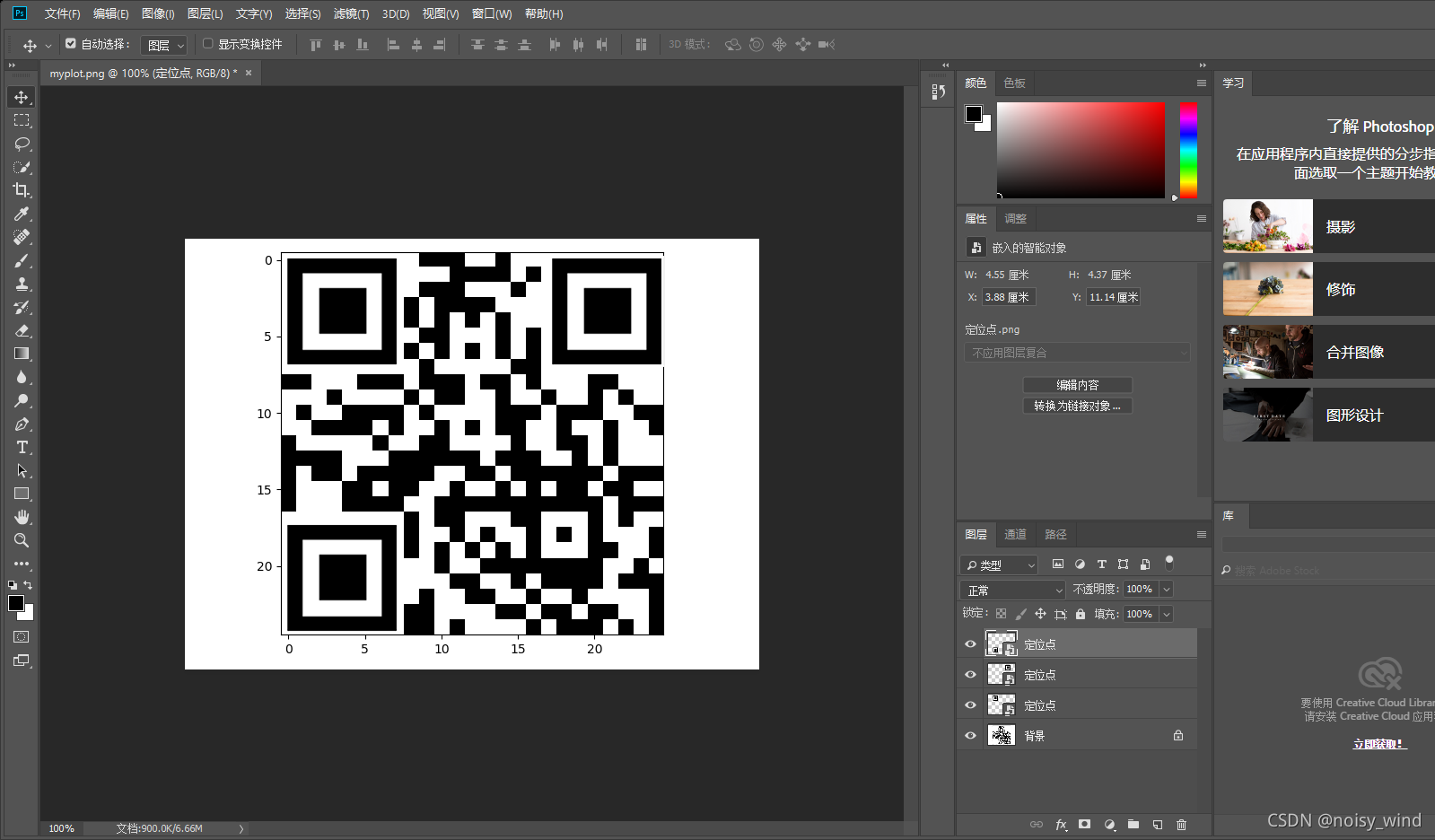The width and height of the screenshot is (1435, 840).
Task: Open the 正常 blend mode dropdown
Action: (x=1012, y=590)
